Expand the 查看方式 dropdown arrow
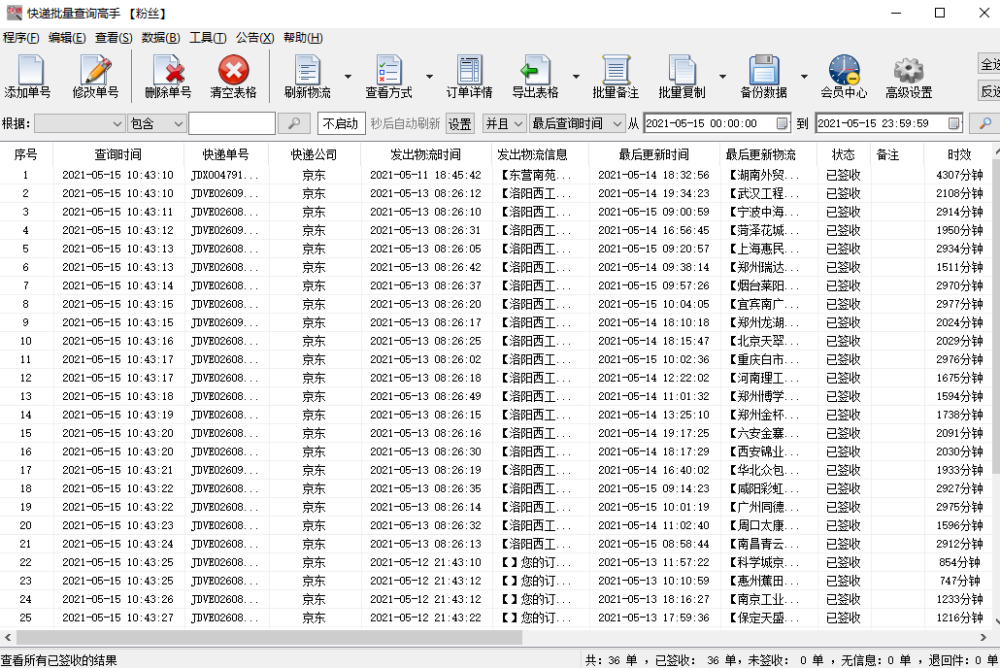This screenshot has height=668, width=1000. pos(429,77)
